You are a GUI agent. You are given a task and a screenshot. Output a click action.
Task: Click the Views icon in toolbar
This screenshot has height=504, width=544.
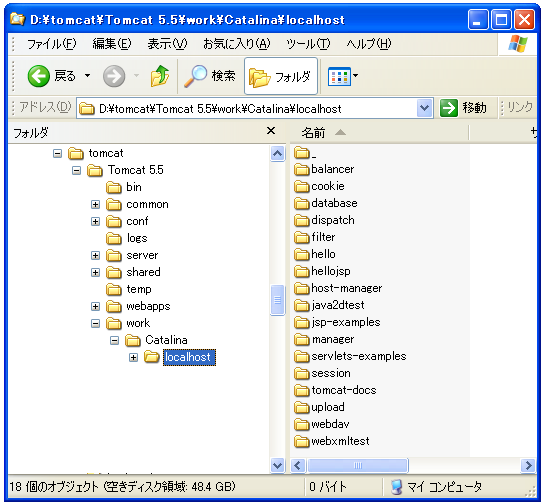339,76
